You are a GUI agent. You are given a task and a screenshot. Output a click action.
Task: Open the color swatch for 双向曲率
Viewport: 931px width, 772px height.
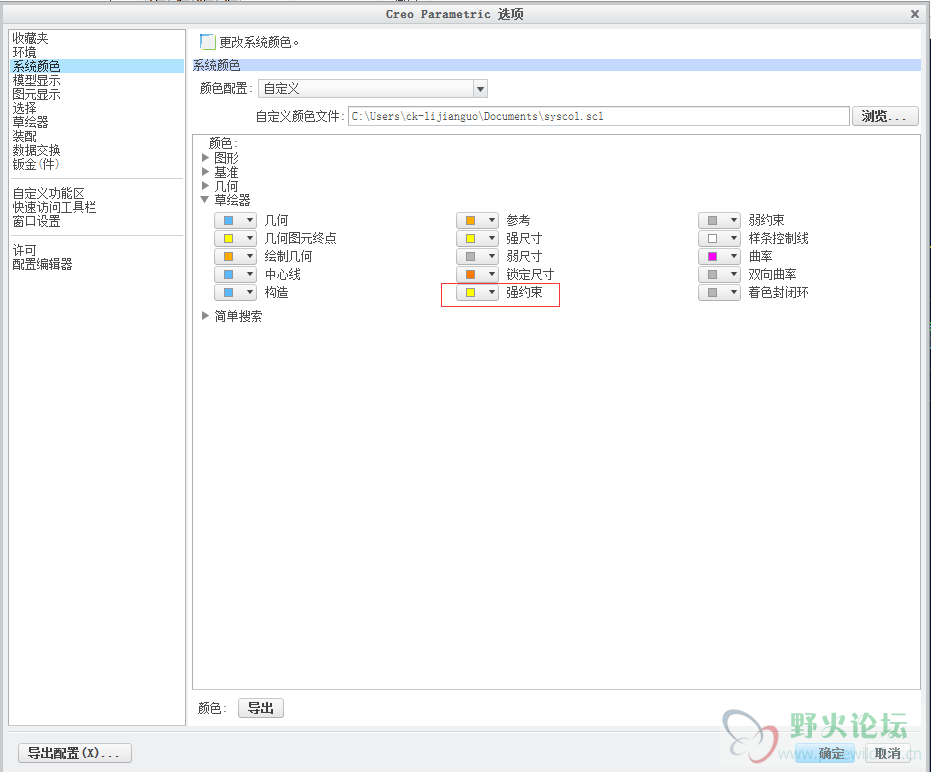720,274
